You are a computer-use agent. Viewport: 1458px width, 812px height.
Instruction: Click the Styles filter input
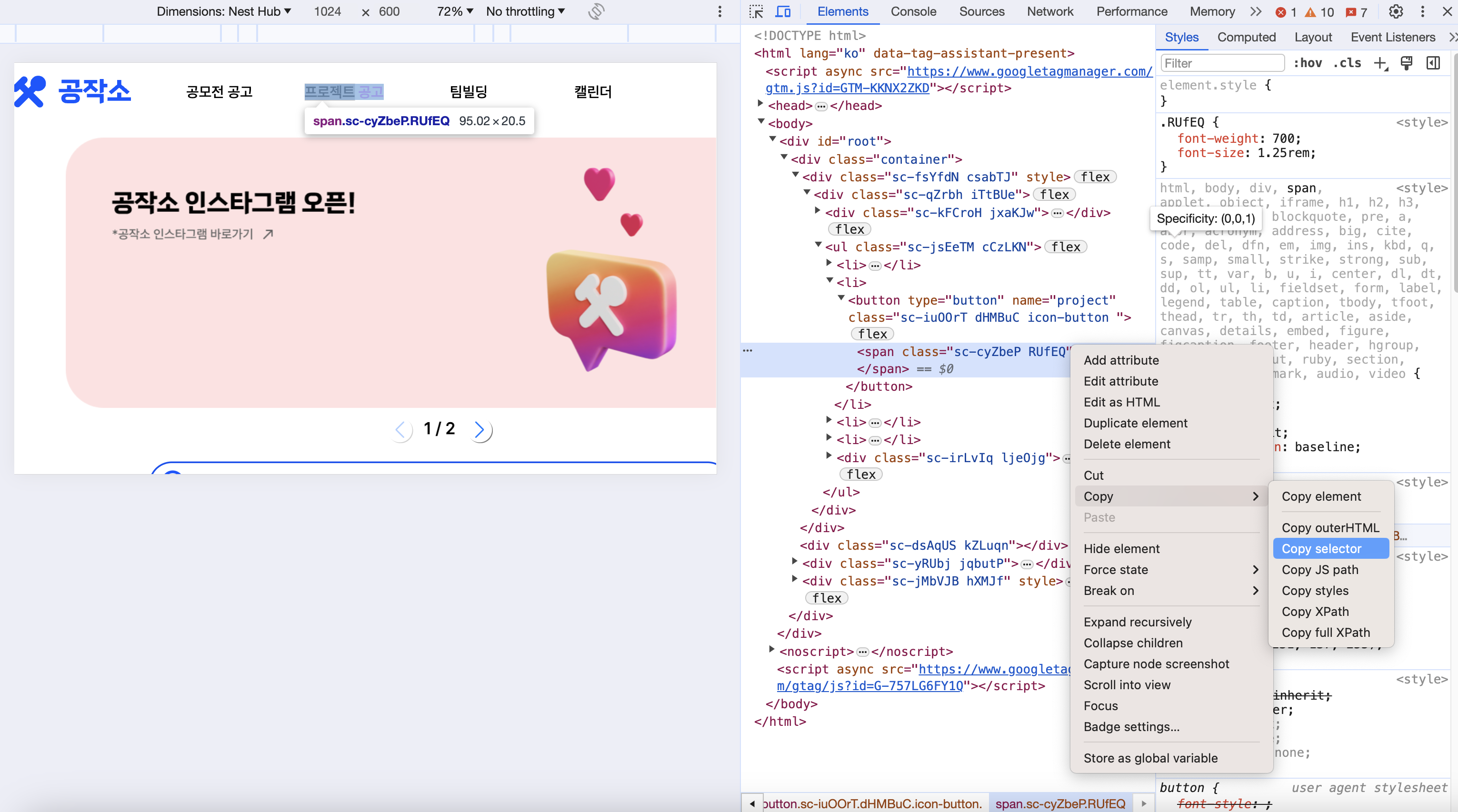pyautogui.click(x=1223, y=63)
